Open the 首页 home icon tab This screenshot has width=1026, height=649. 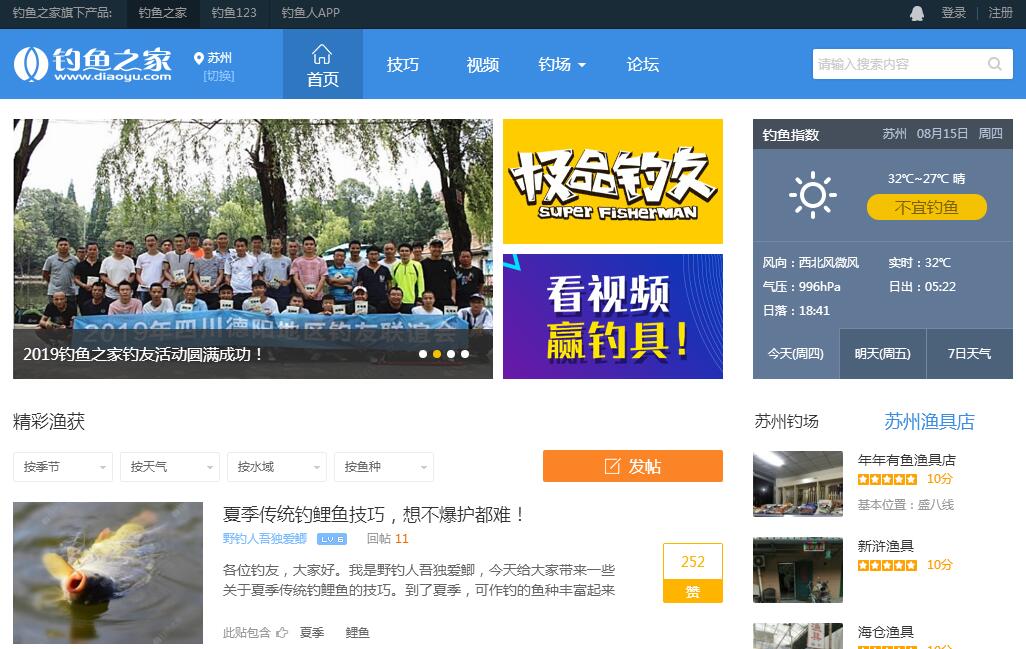tap(323, 65)
